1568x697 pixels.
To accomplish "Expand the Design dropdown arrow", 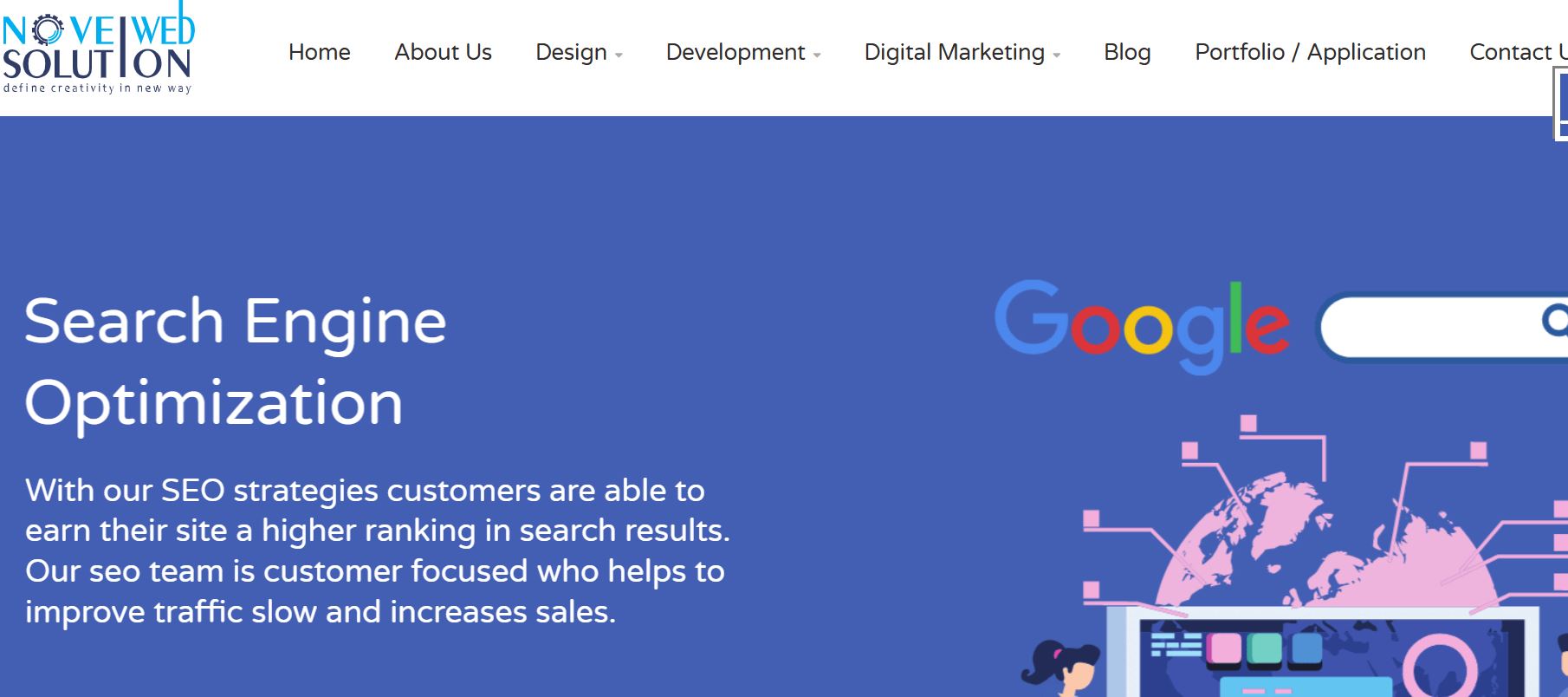I will 619,55.
